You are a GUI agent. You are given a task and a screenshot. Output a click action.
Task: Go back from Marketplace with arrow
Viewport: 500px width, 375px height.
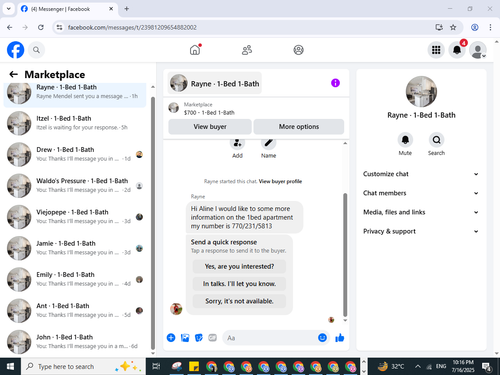tap(13, 74)
